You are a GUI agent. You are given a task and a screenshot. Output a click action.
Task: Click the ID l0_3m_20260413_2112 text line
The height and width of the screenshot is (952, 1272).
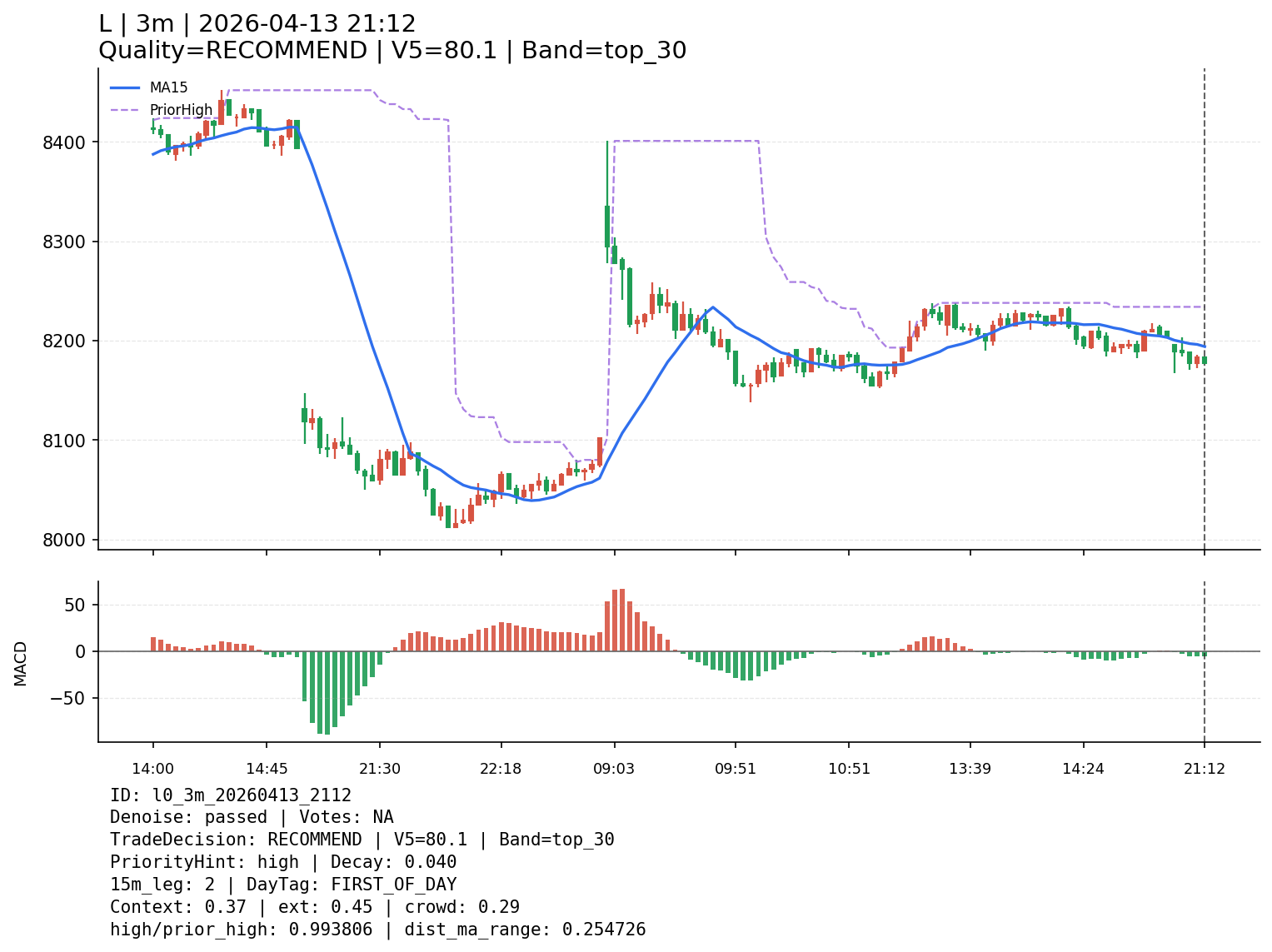click(231, 795)
